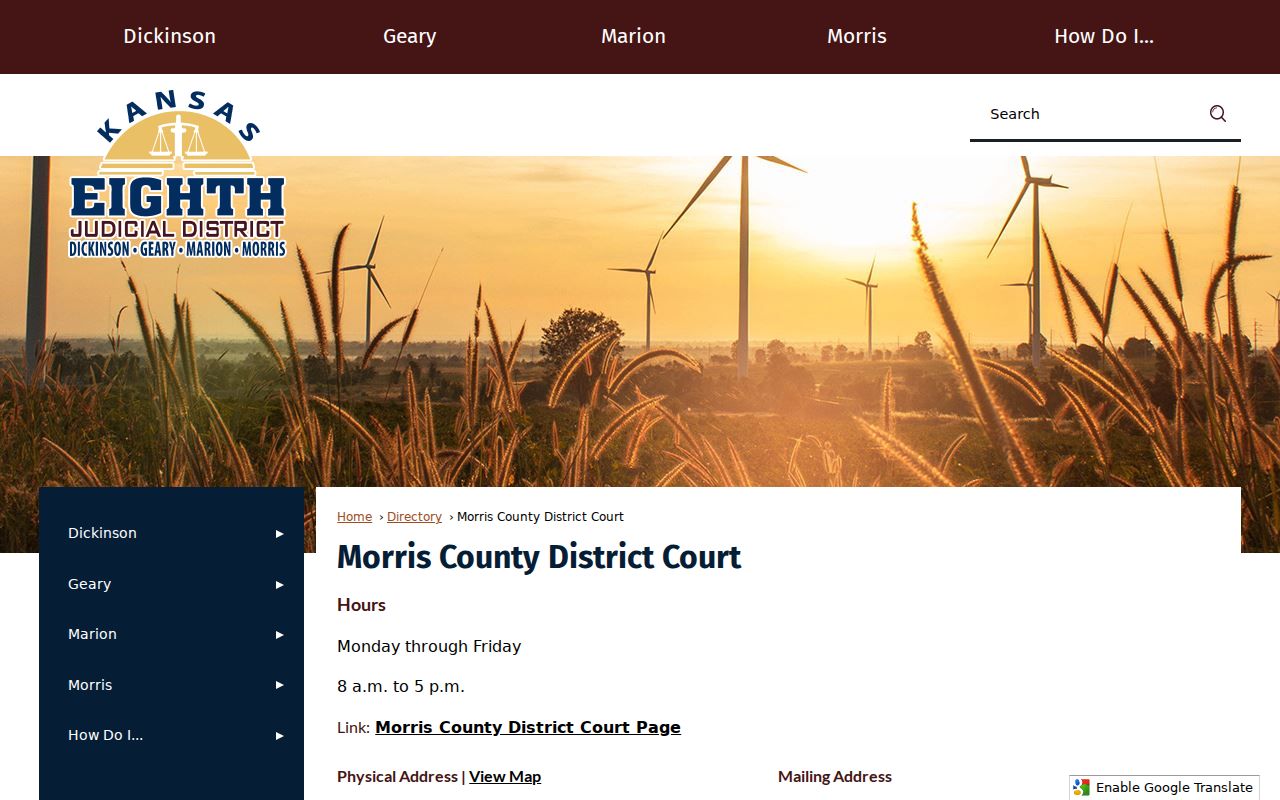Click the '8 a.m. to 5 p.m.' text
Image resolution: width=1280 pixels, height=800 pixels.
click(401, 686)
